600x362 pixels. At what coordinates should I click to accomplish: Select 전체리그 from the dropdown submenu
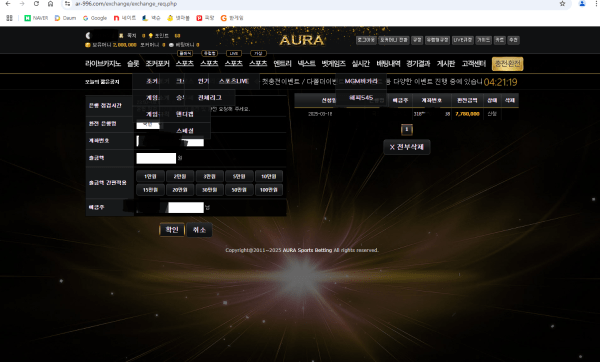(x=210, y=98)
